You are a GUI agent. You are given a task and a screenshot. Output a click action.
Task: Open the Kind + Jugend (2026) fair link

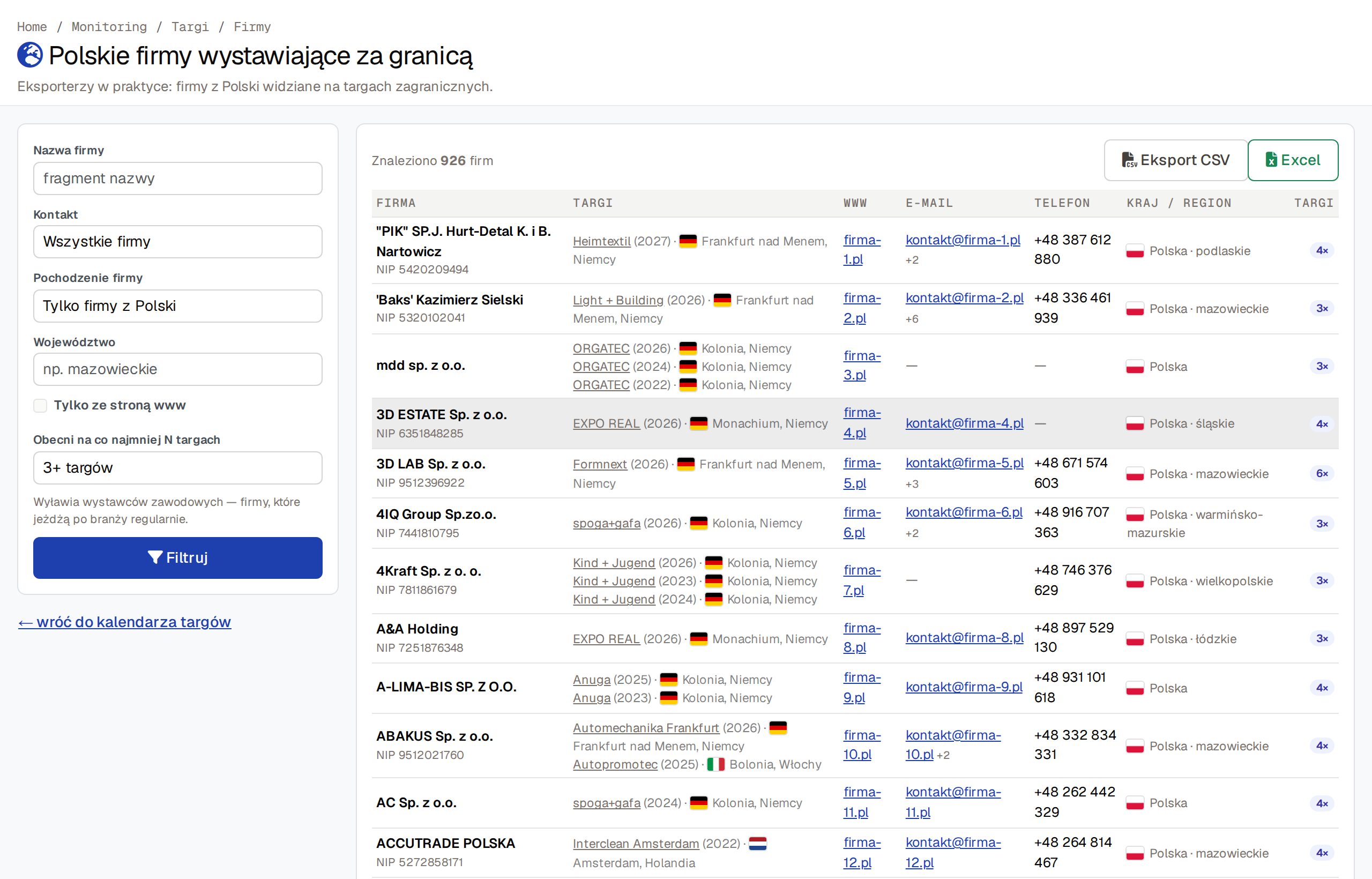pyautogui.click(x=614, y=563)
